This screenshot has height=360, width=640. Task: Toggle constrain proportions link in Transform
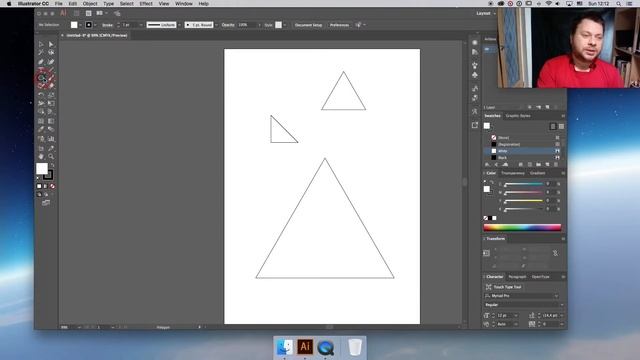[x=556, y=253]
